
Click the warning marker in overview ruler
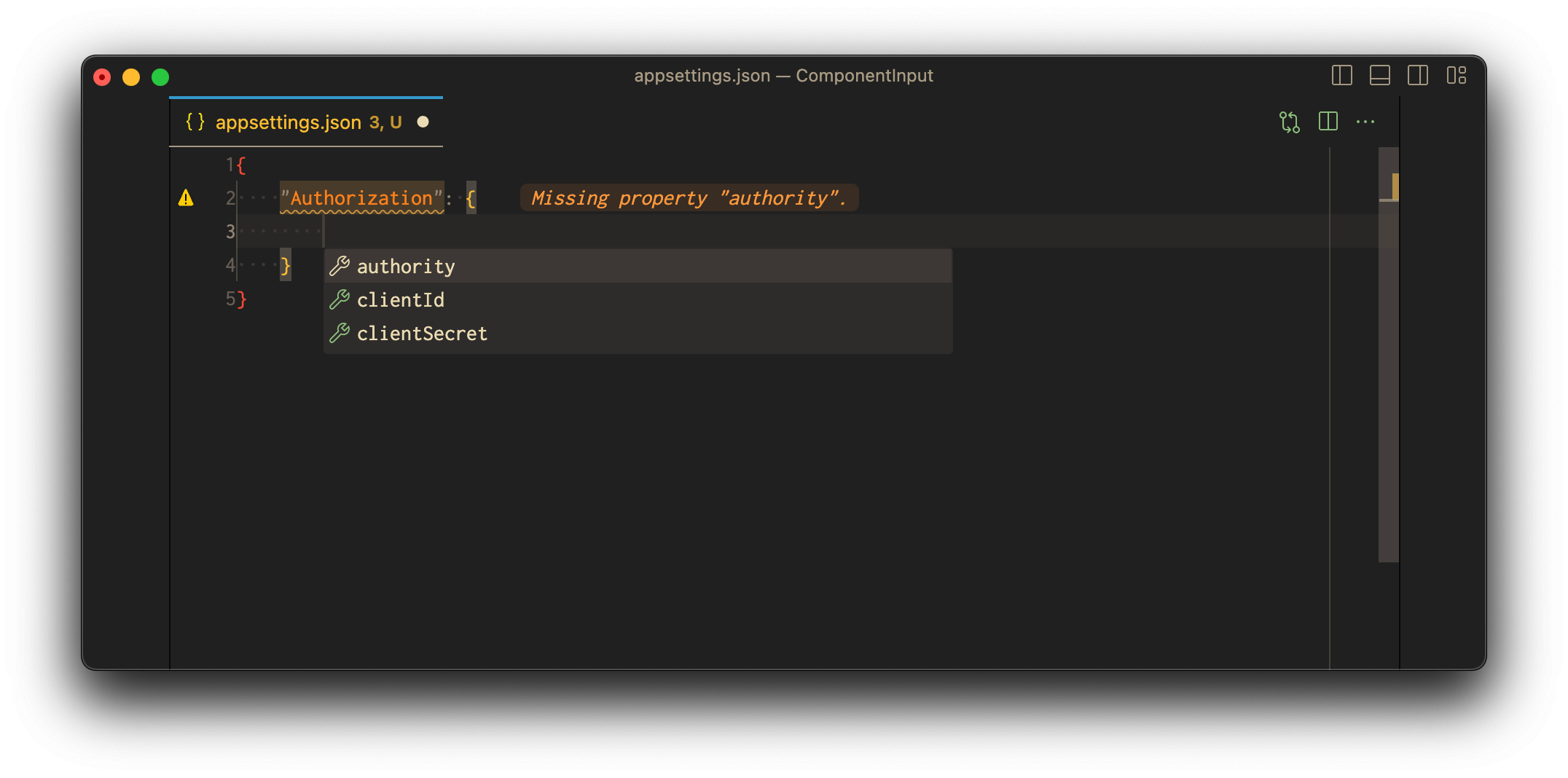(1395, 186)
